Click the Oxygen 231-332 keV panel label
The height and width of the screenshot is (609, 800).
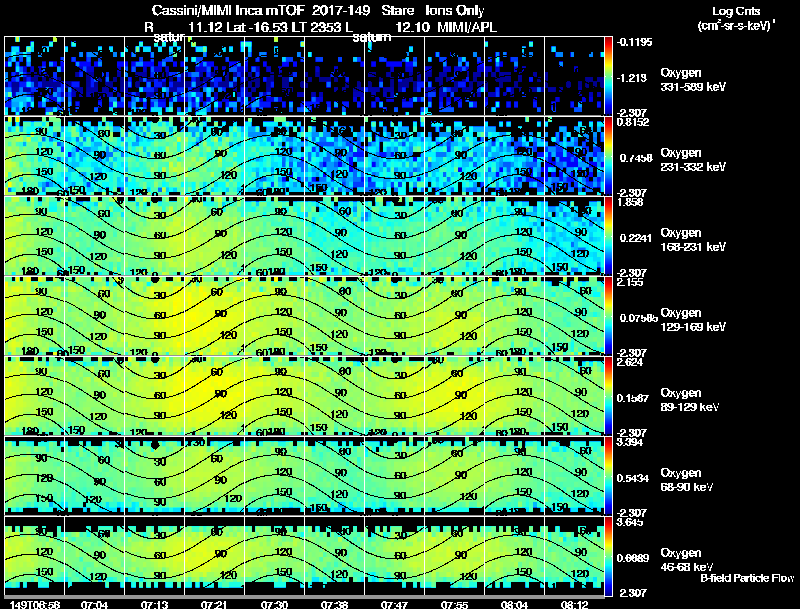pyautogui.click(x=693, y=160)
